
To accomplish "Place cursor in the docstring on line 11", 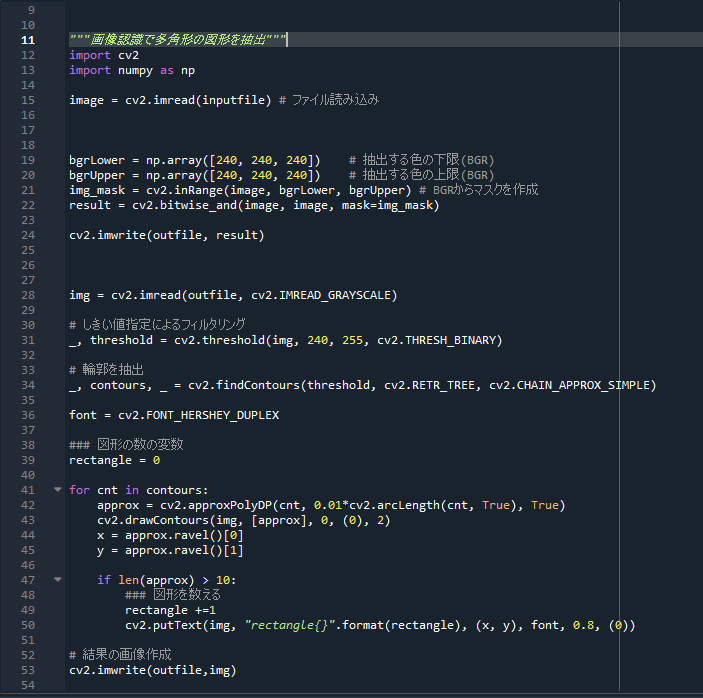I will tap(178, 40).
